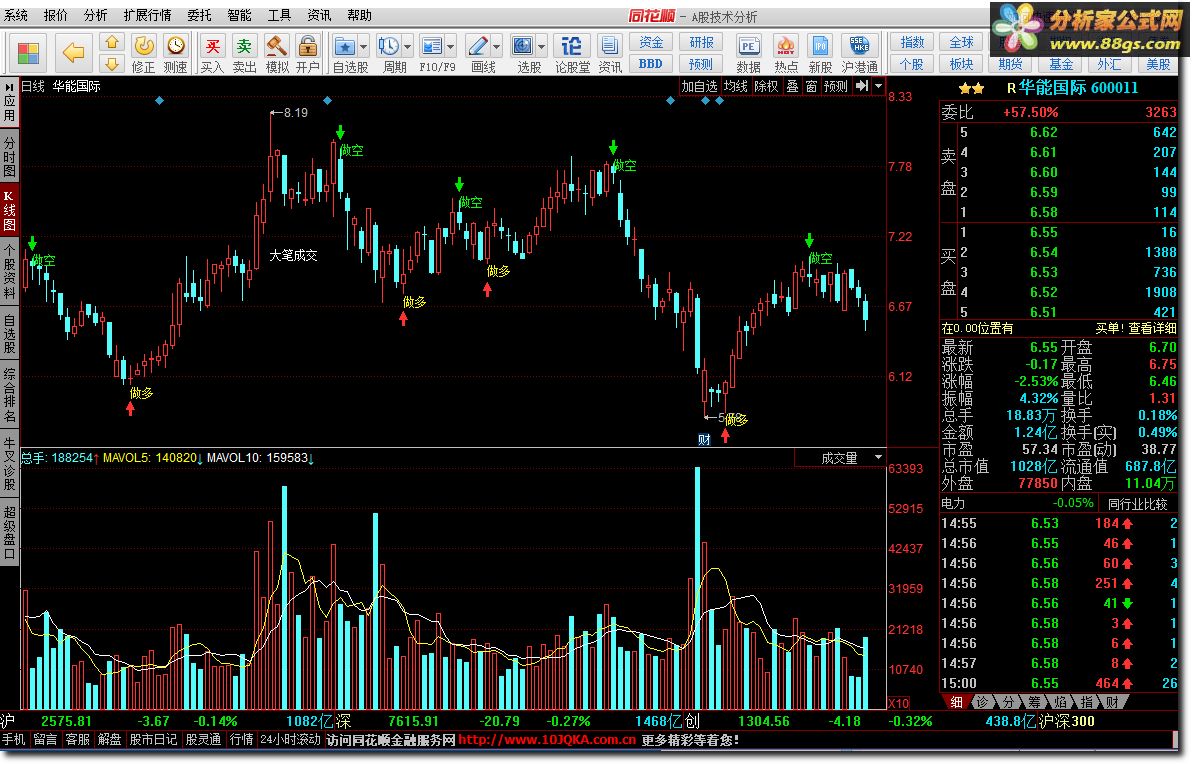Click the 指数 button

point(912,42)
